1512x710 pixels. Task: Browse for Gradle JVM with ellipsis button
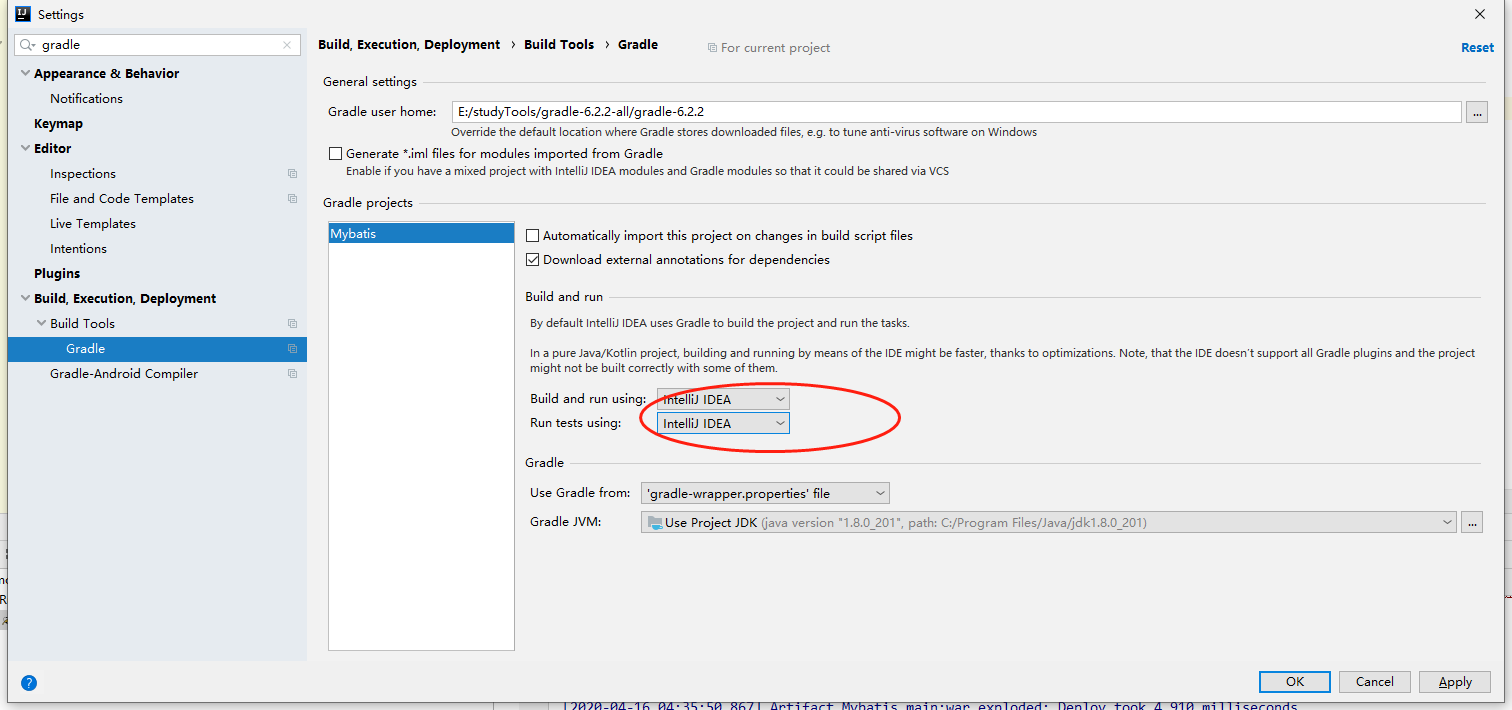tap(1471, 522)
